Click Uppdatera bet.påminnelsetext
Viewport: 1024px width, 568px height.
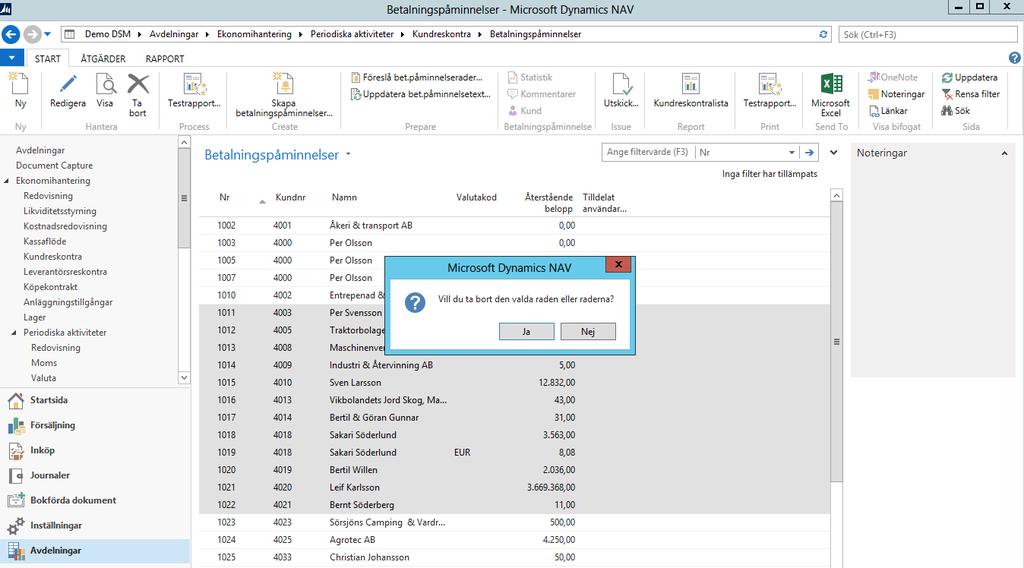[x=421, y=94]
